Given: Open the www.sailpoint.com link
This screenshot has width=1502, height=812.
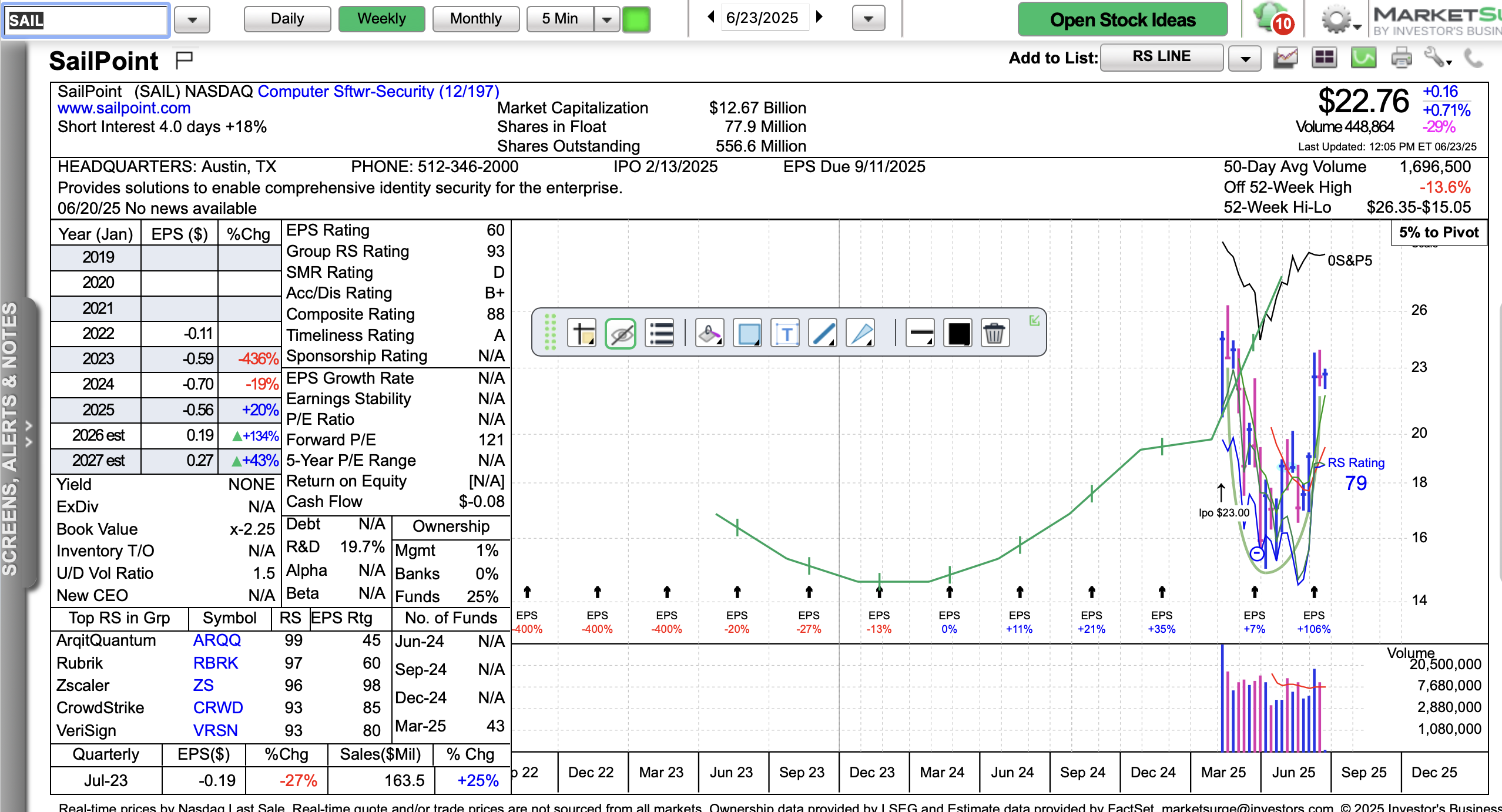Looking at the screenshot, I should click(x=124, y=108).
